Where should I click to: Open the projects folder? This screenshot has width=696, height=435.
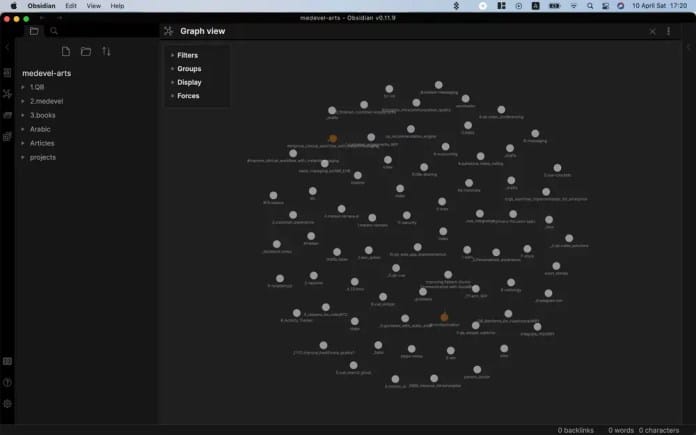pos(42,157)
